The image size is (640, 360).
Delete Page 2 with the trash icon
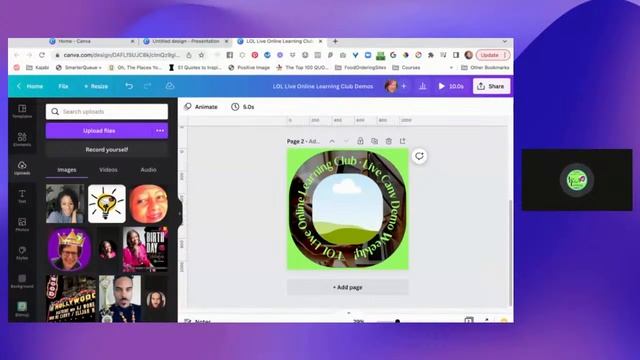click(389, 141)
